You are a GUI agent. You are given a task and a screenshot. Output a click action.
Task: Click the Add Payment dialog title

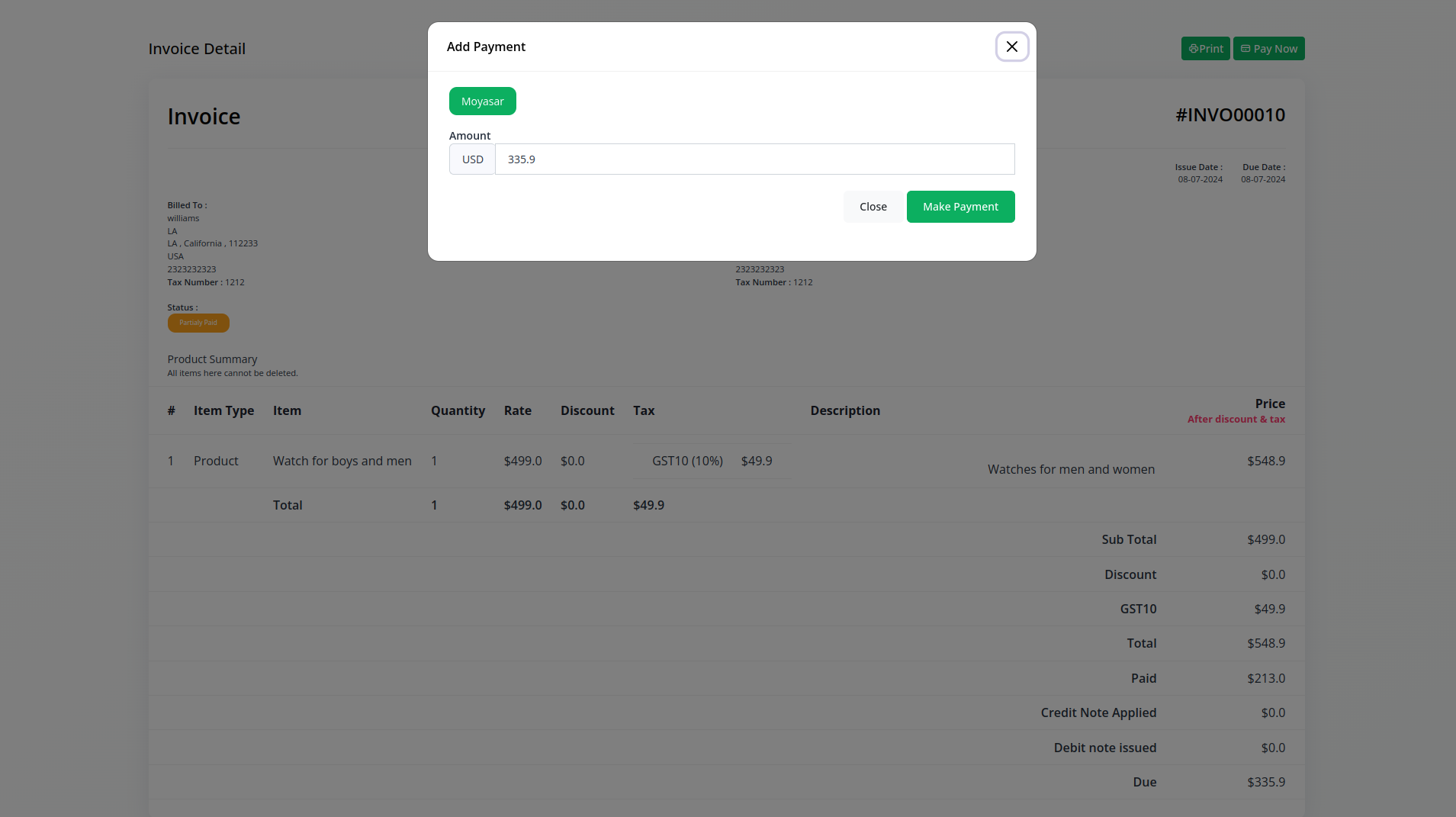tap(486, 47)
